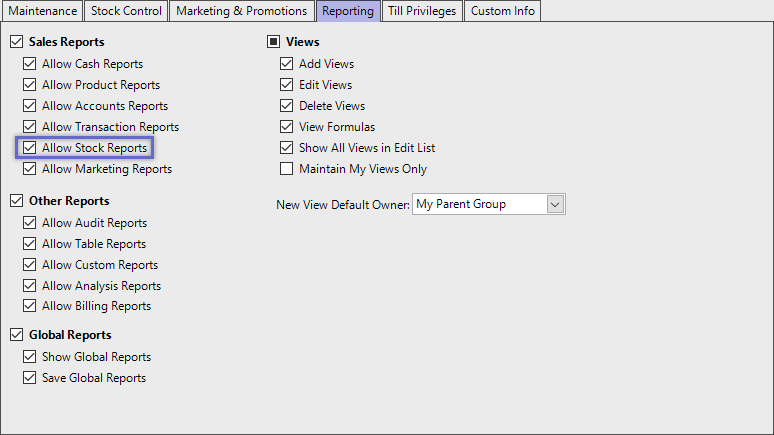Toggle Allow Stock Reports checkbox
Screen dimensions: 774x435
click(x=30, y=148)
